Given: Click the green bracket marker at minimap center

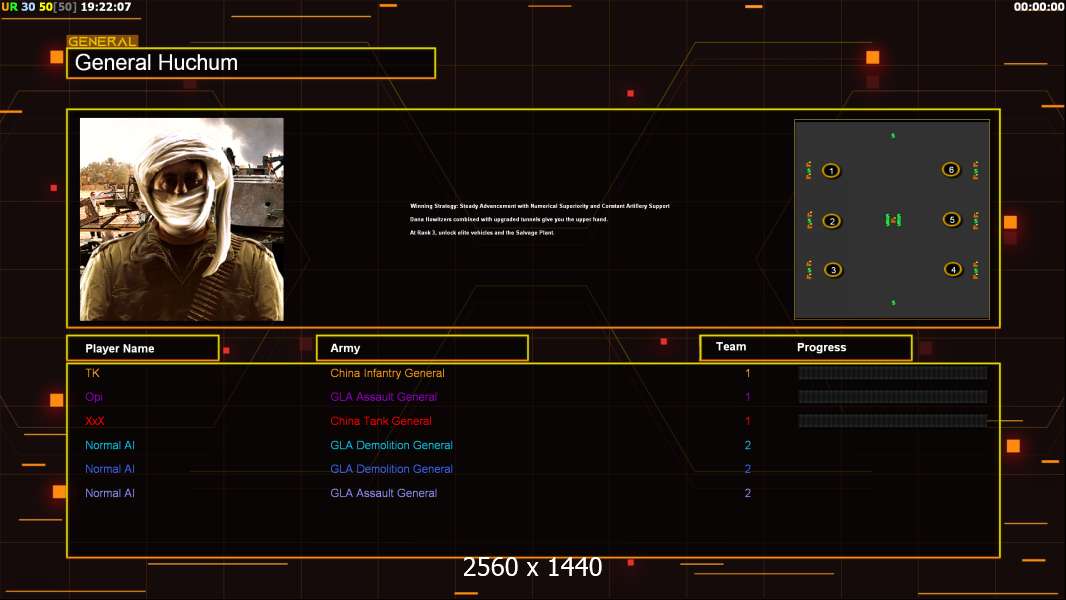Looking at the screenshot, I should 893,219.
